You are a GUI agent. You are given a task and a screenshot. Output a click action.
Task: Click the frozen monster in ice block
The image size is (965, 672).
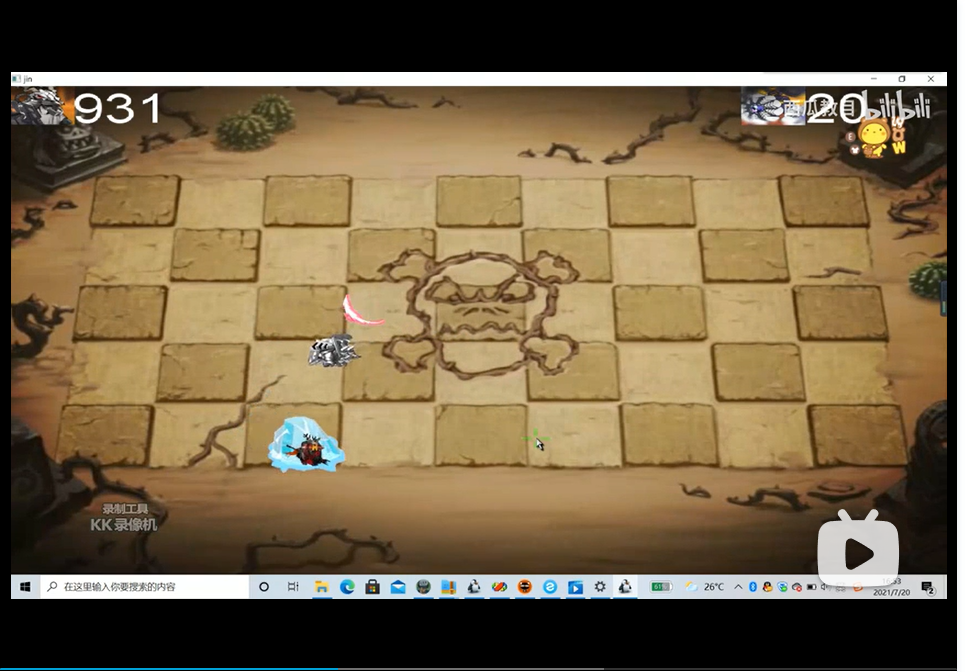(306, 445)
